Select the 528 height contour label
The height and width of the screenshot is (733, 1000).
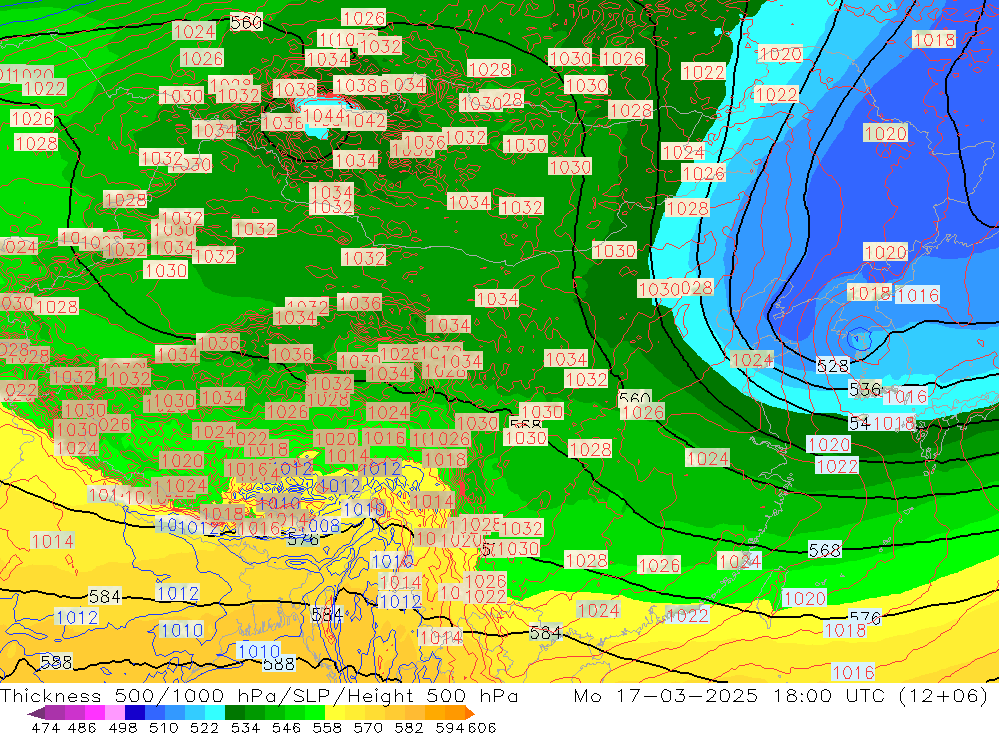(x=833, y=366)
